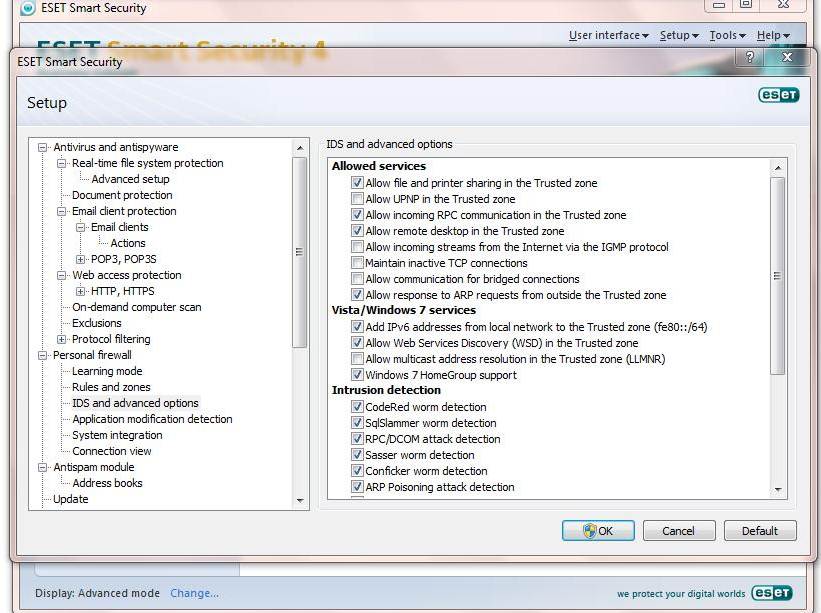Open Learning mode settings
821x613 pixels.
tap(107, 371)
